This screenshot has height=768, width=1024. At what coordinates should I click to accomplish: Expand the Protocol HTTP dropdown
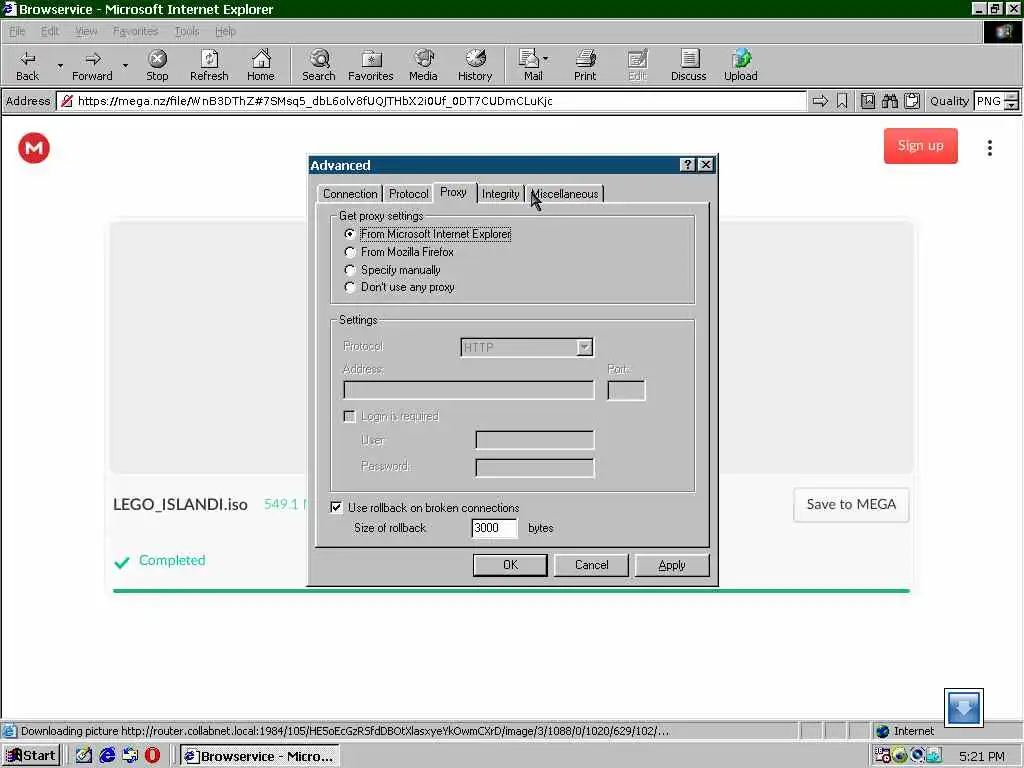point(584,347)
